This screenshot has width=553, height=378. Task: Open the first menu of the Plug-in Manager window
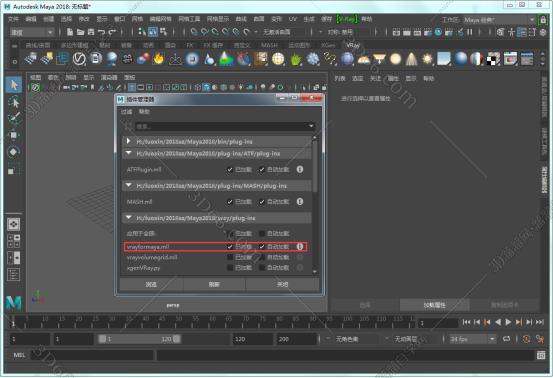pos(126,112)
